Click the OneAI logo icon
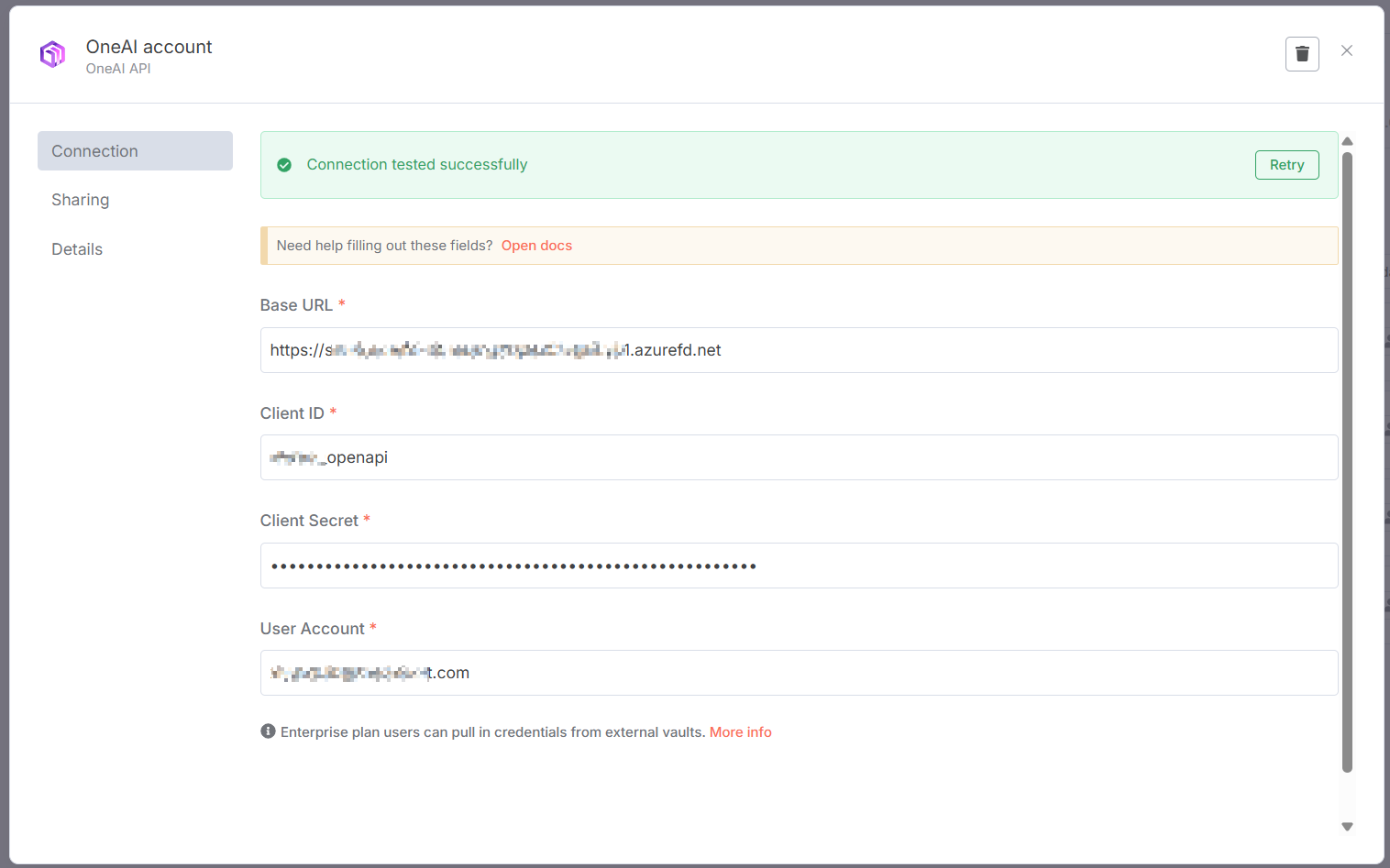1390x868 pixels. tap(53, 54)
